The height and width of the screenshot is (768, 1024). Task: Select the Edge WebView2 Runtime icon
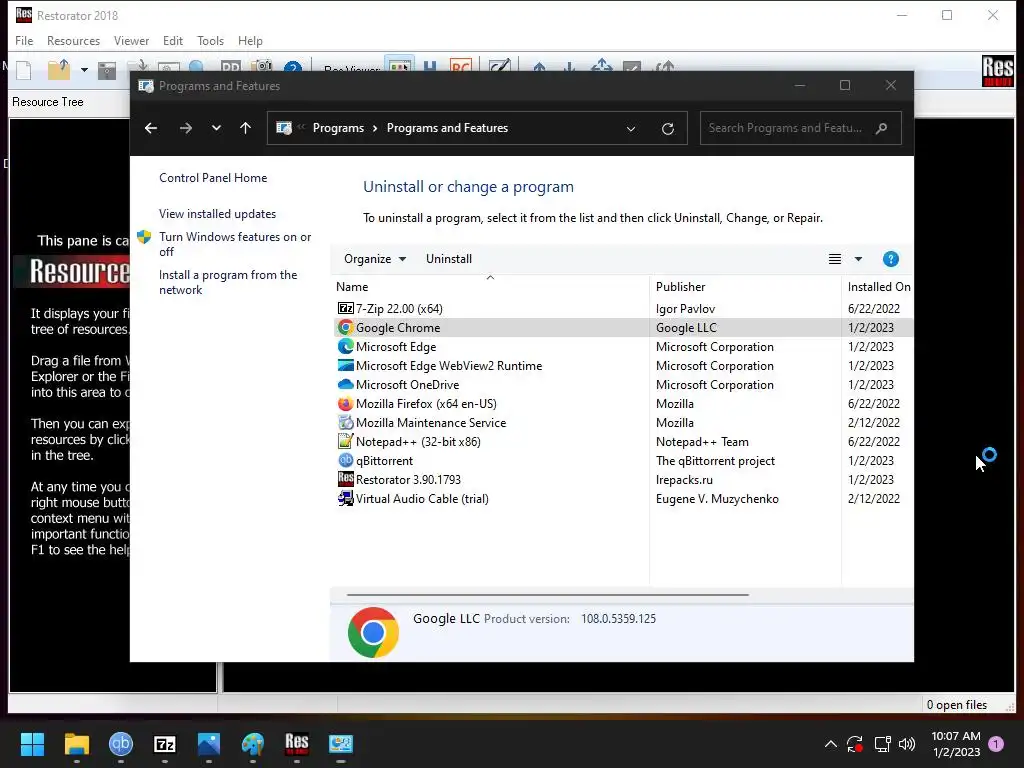[345, 365]
